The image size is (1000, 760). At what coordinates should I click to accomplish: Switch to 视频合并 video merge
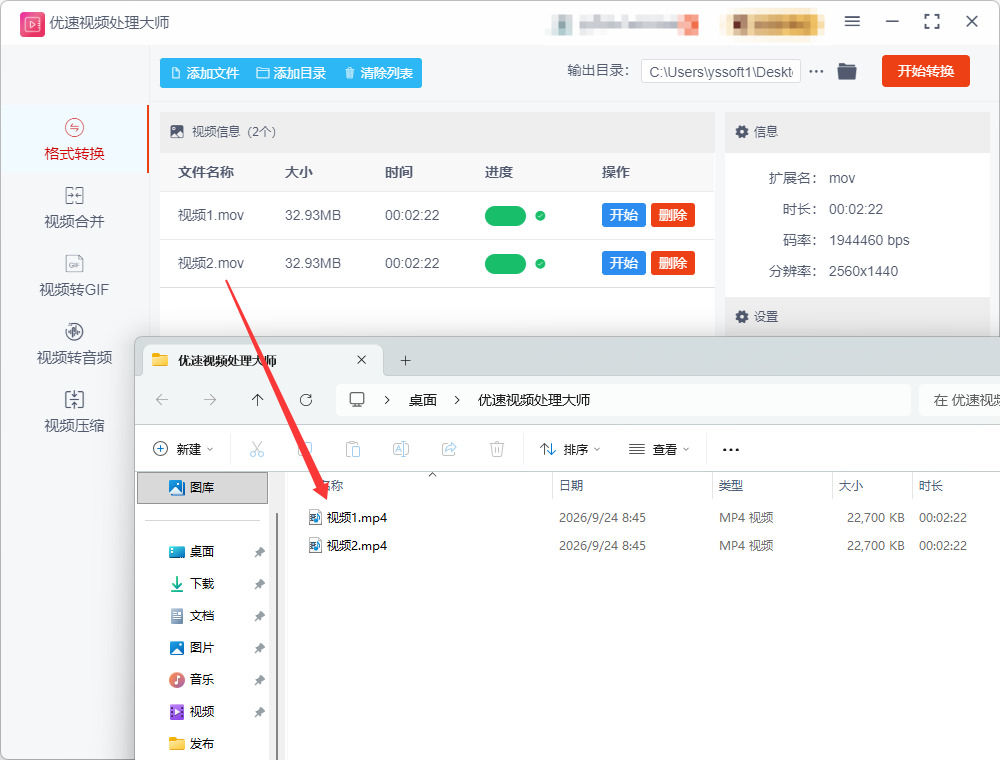(74, 208)
